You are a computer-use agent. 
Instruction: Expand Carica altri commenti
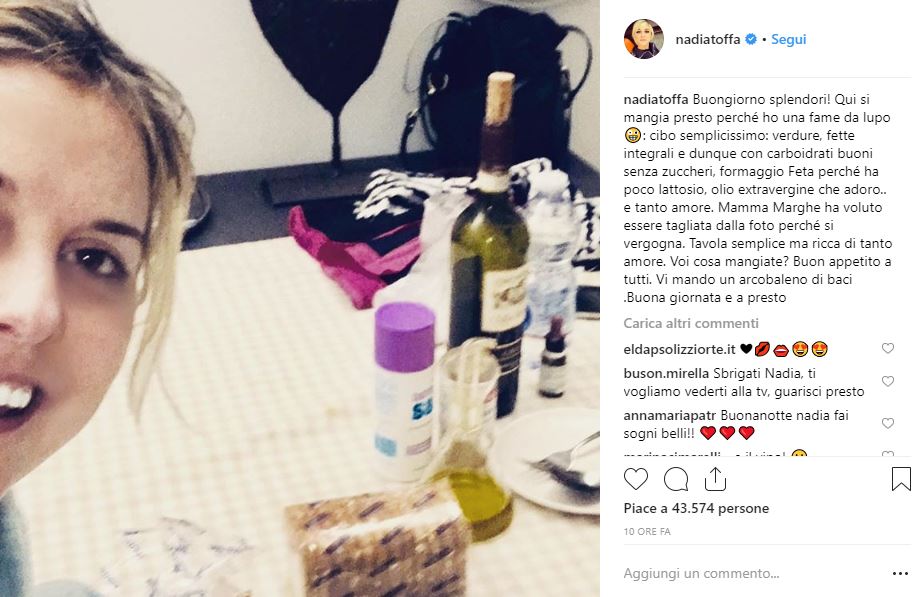(691, 323)
